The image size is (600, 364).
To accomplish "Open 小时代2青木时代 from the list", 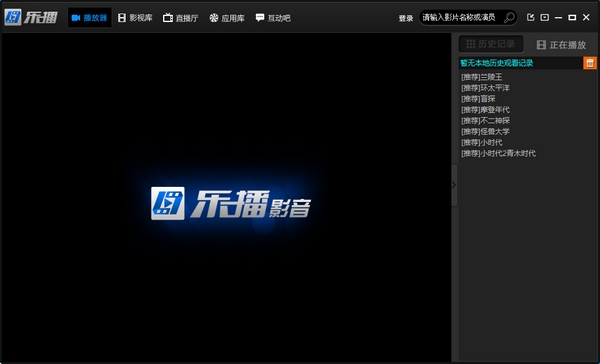I will tap(498, 153).
